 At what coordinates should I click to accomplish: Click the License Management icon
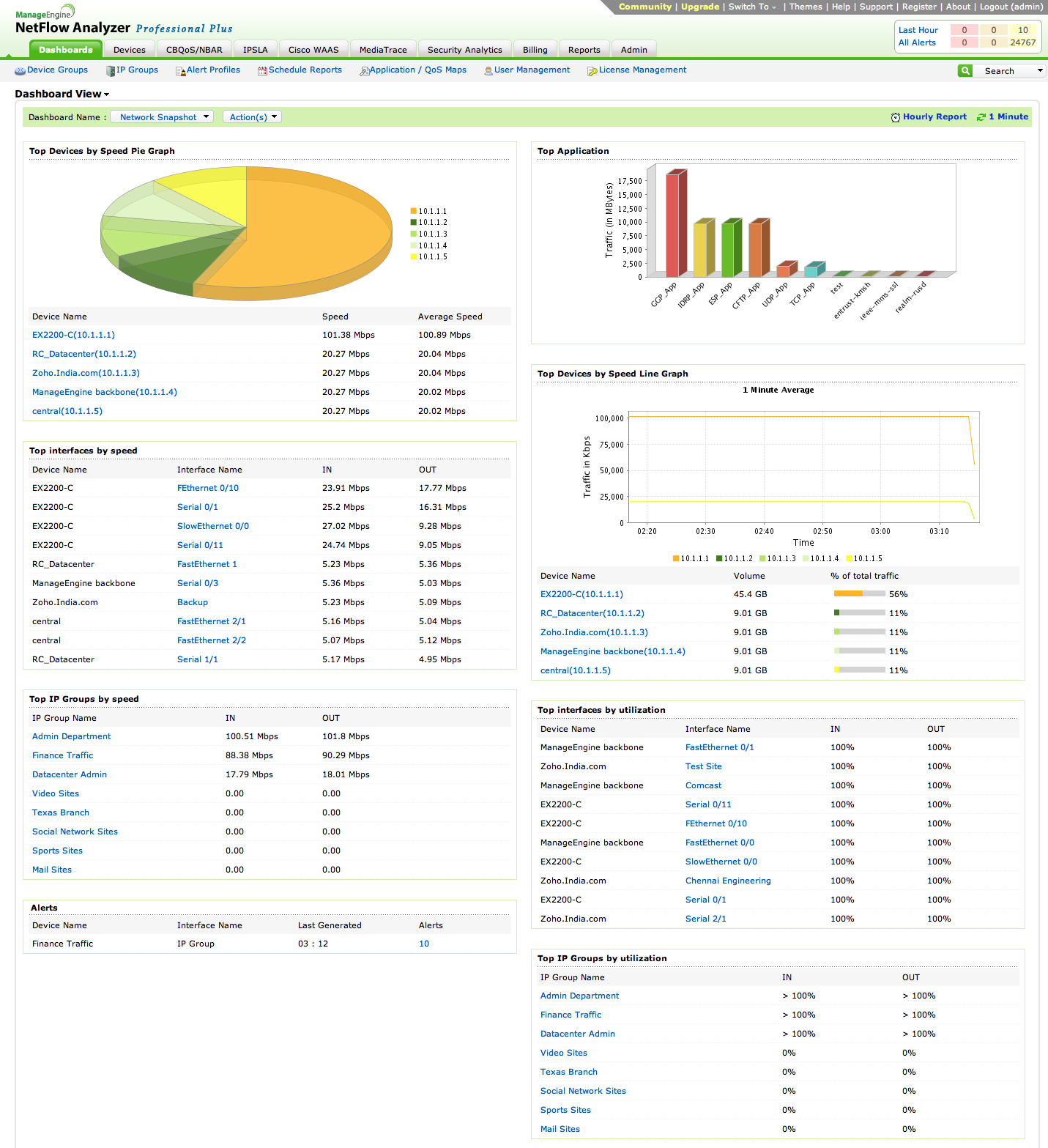click(592, 71)
